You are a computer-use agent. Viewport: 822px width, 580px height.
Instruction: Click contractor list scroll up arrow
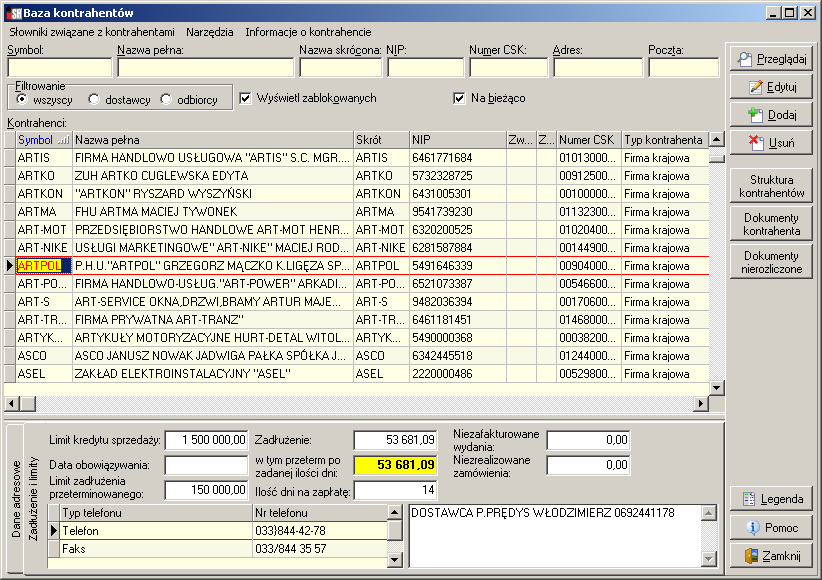tap(716, 139)
